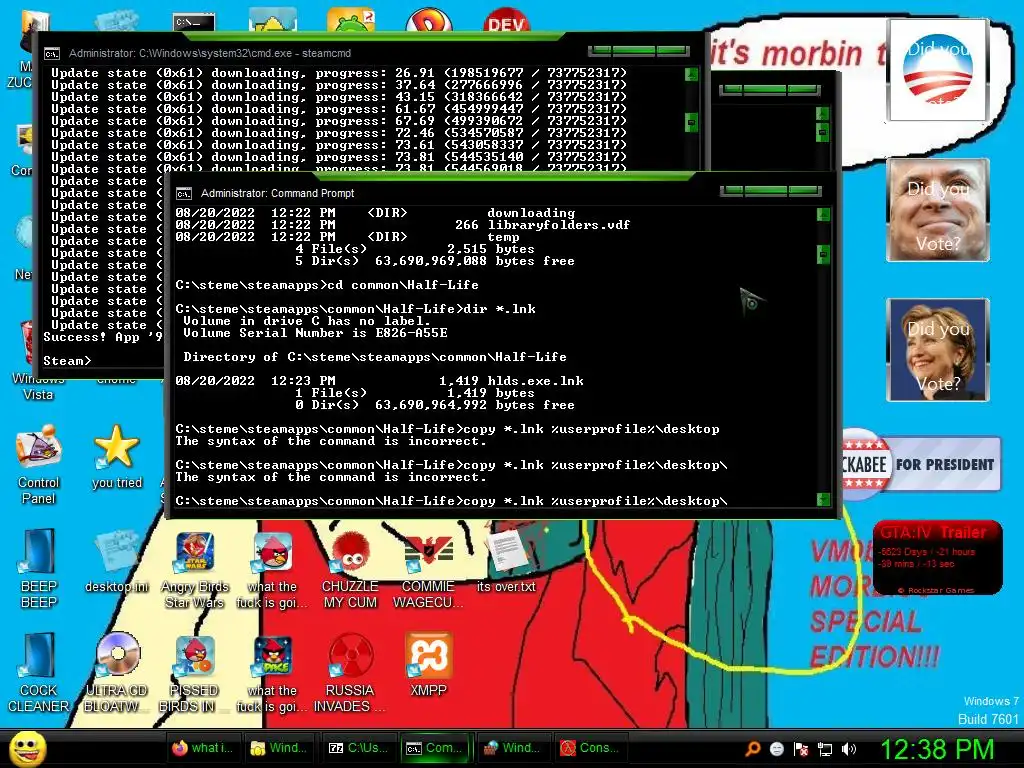Screen dimensions: 1024x768
Task: Select the CHUZZLE red fuzzball icon
Action: pyautogui.click(x=350, y=569)
